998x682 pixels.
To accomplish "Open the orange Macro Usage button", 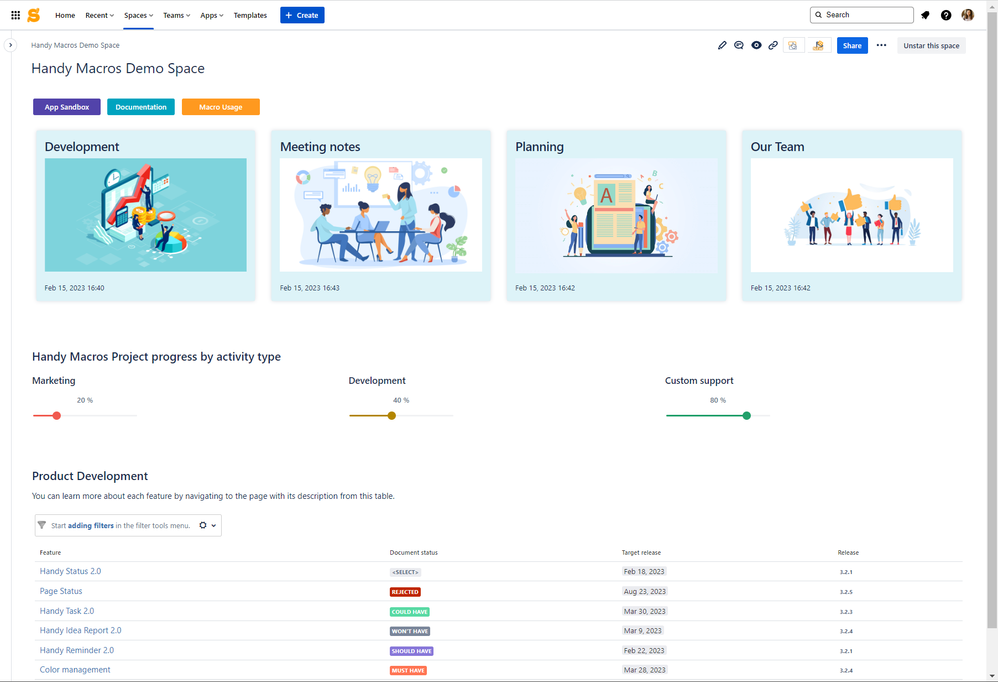I will (x=221, y=107).
